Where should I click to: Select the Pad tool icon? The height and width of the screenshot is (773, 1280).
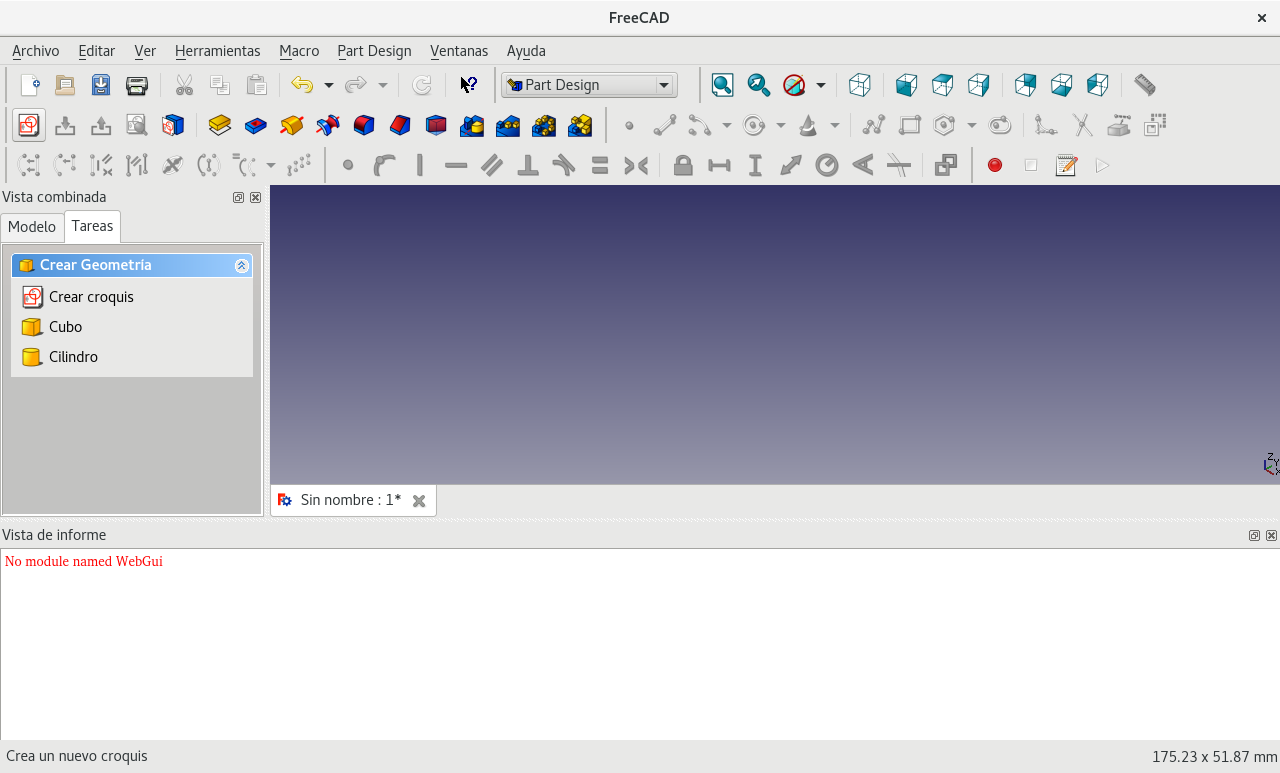220,125
